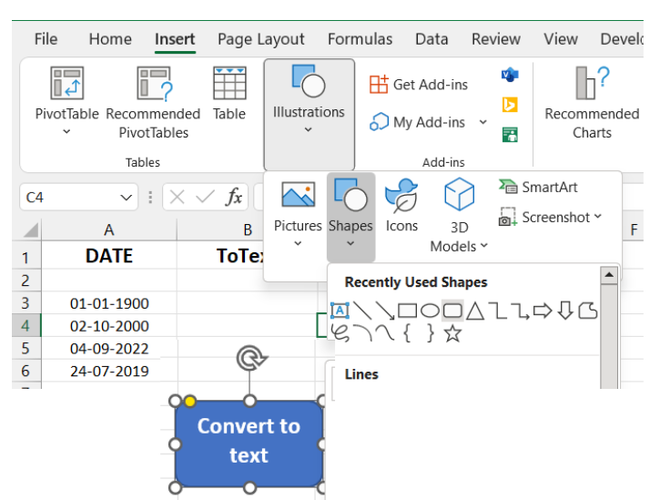660x500 pixels.
Task: Select the Down Arrow shape
Action: click(565, 311)
